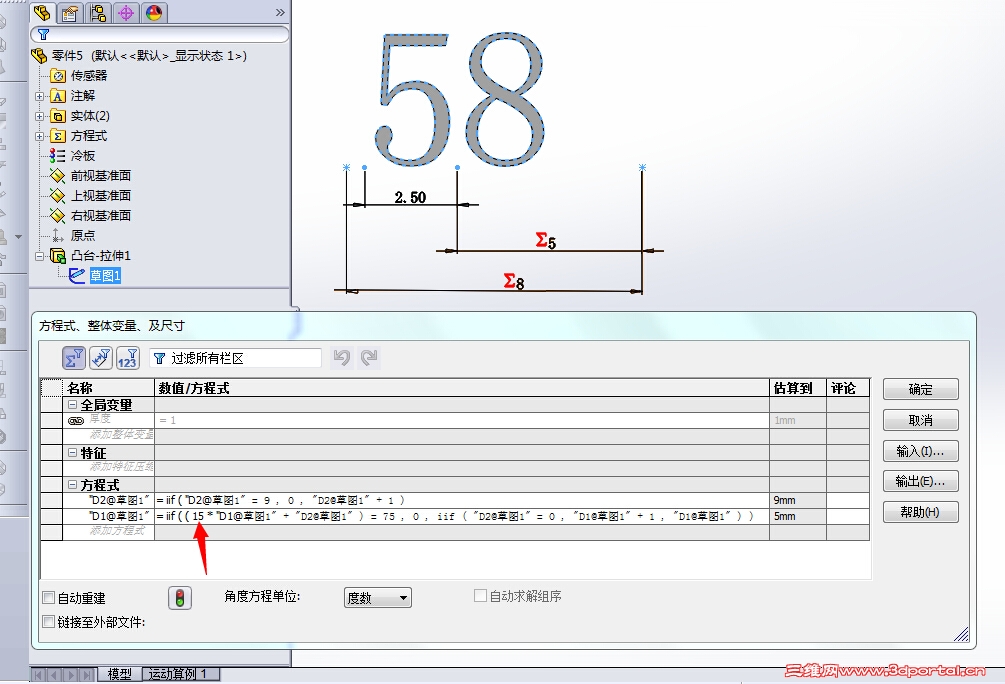The height and width of the screenshot is (684, 1005).
Task: Select the 厚度 variable name cell
Action: tap(108, 420)
